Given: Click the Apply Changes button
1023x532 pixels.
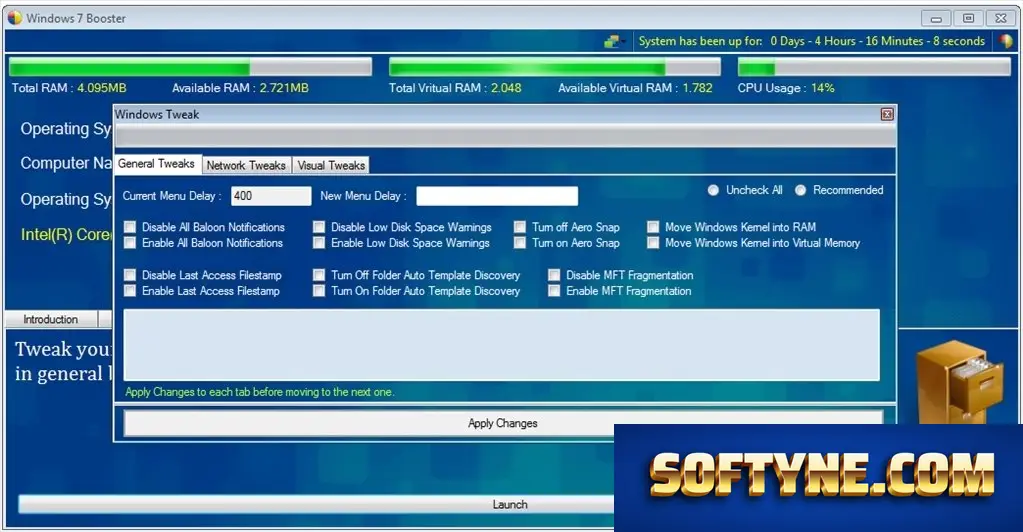Looking at the screenshot, I should (x=503, y=423).
